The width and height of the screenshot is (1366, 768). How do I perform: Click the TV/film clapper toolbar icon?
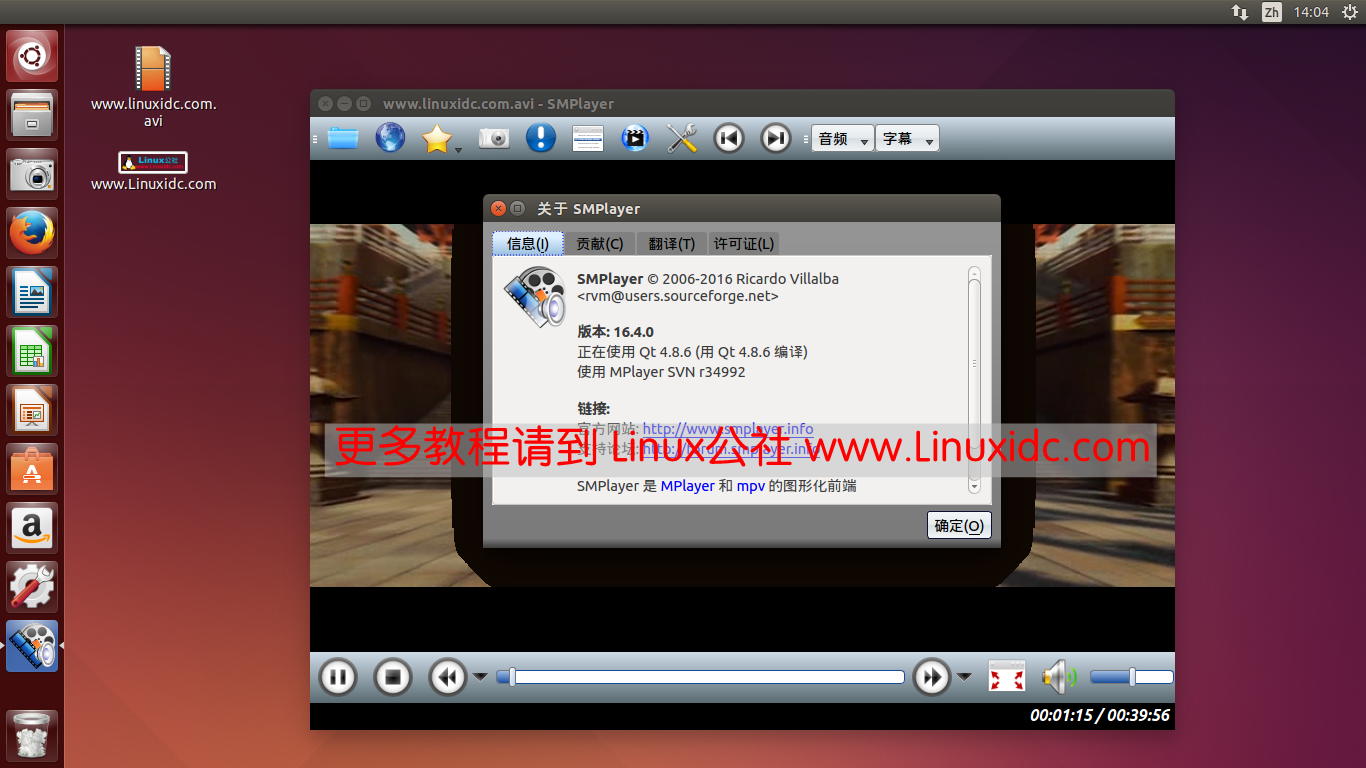(x=635, y=138)
